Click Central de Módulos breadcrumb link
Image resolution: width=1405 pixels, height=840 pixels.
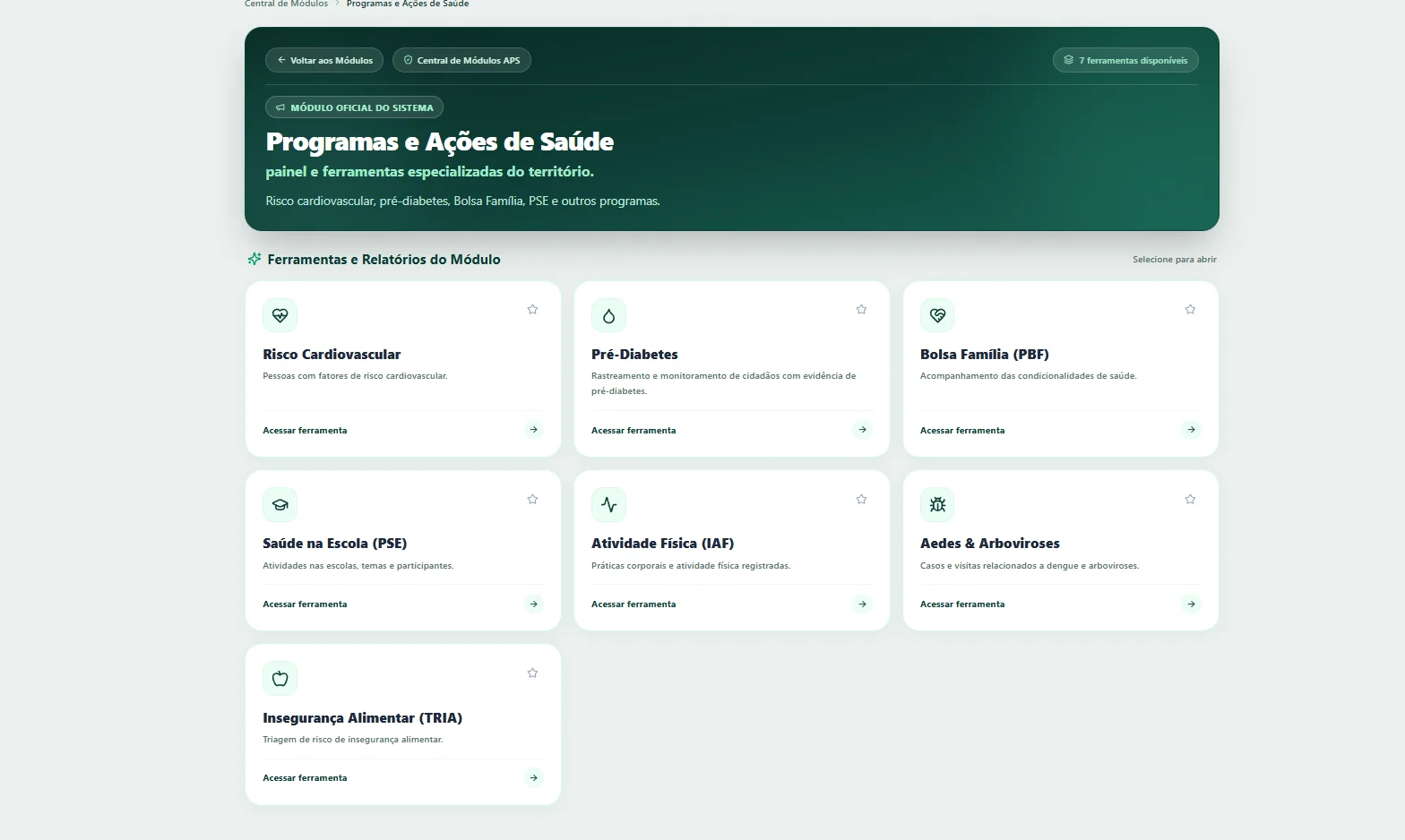[x=286, y=4]
